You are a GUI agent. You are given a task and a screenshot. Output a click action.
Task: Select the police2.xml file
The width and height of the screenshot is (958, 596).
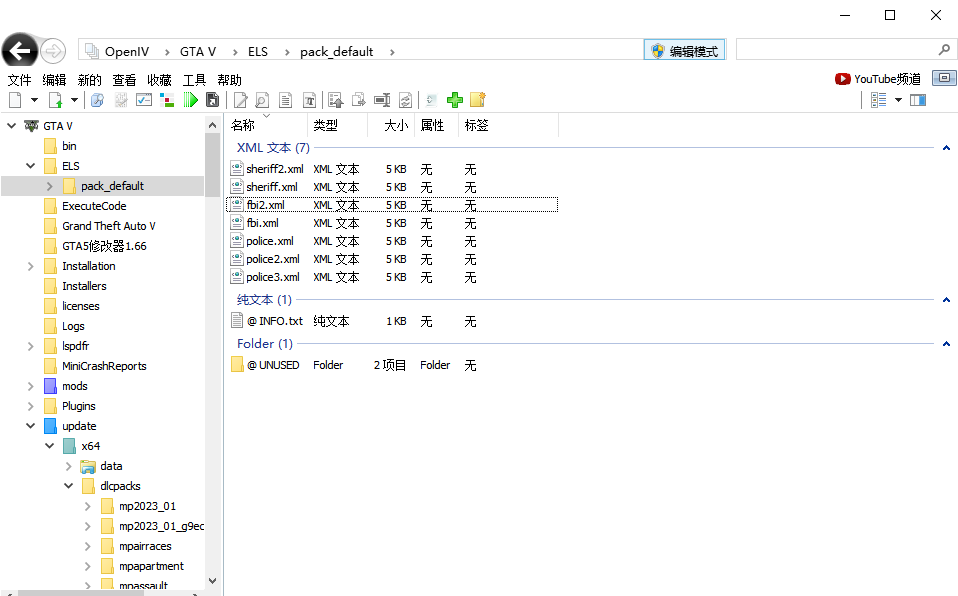point(272,259)
